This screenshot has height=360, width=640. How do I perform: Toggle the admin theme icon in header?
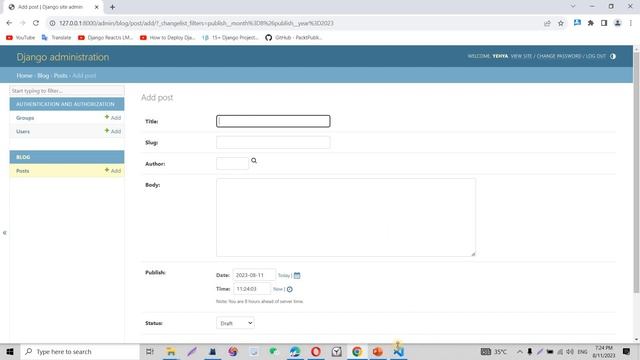point(613,56)
